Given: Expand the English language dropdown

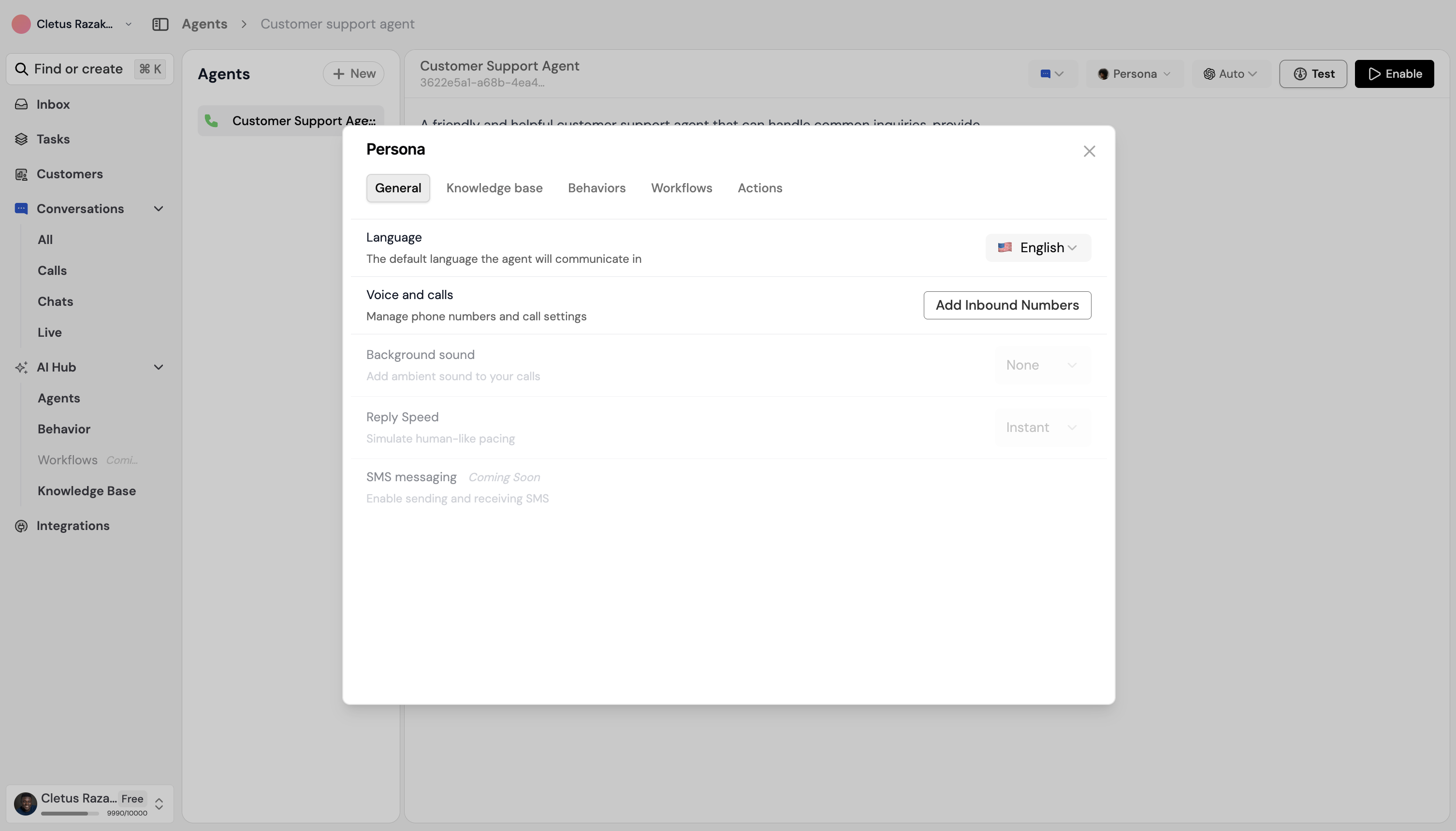Looking at the screenshot, I should (1037, 247).
